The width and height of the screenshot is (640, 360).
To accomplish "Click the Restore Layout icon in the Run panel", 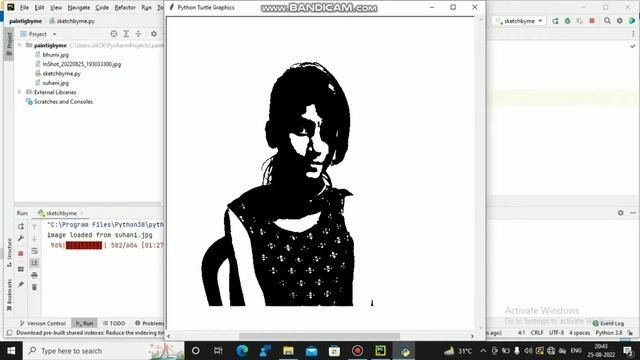I will (21, 269).
